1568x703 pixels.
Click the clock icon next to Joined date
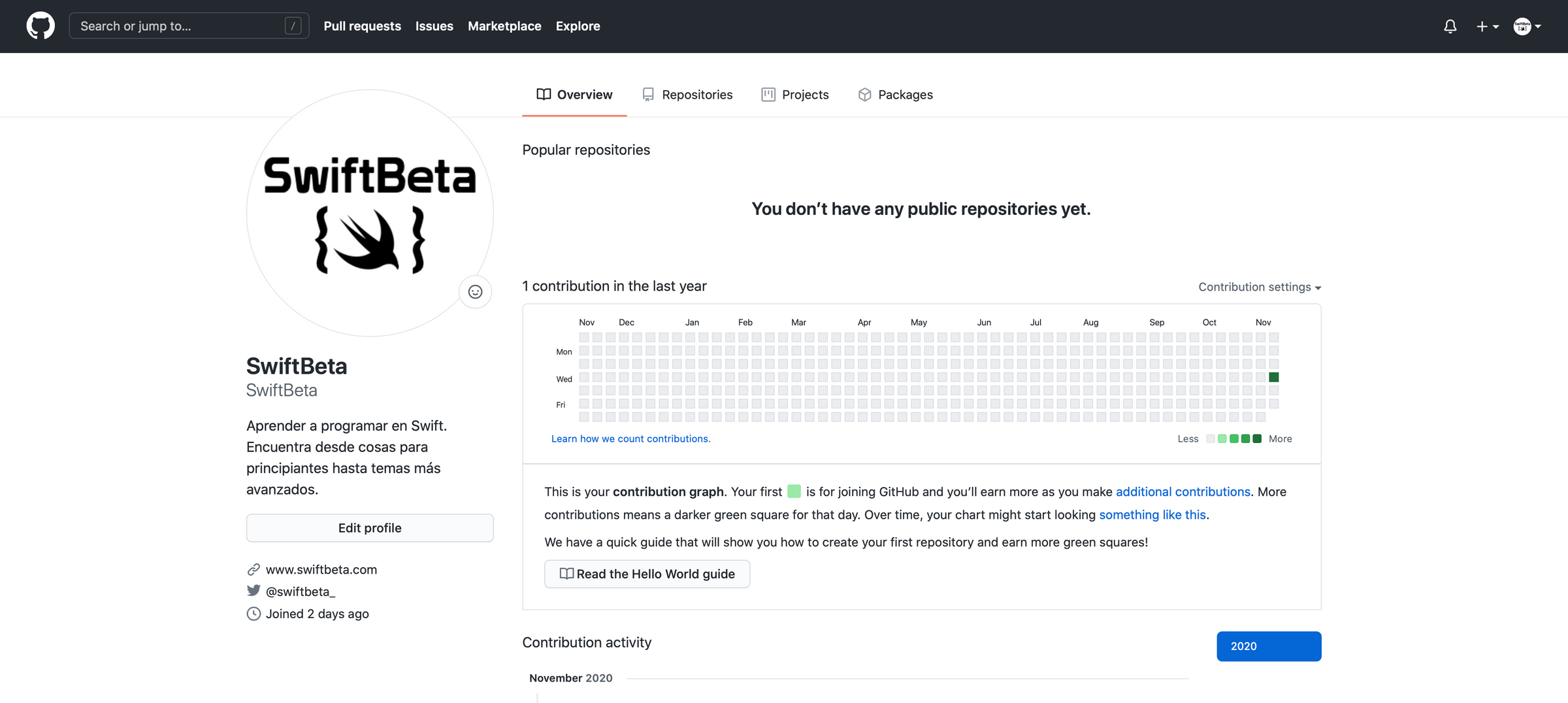(x=254, y=613)
